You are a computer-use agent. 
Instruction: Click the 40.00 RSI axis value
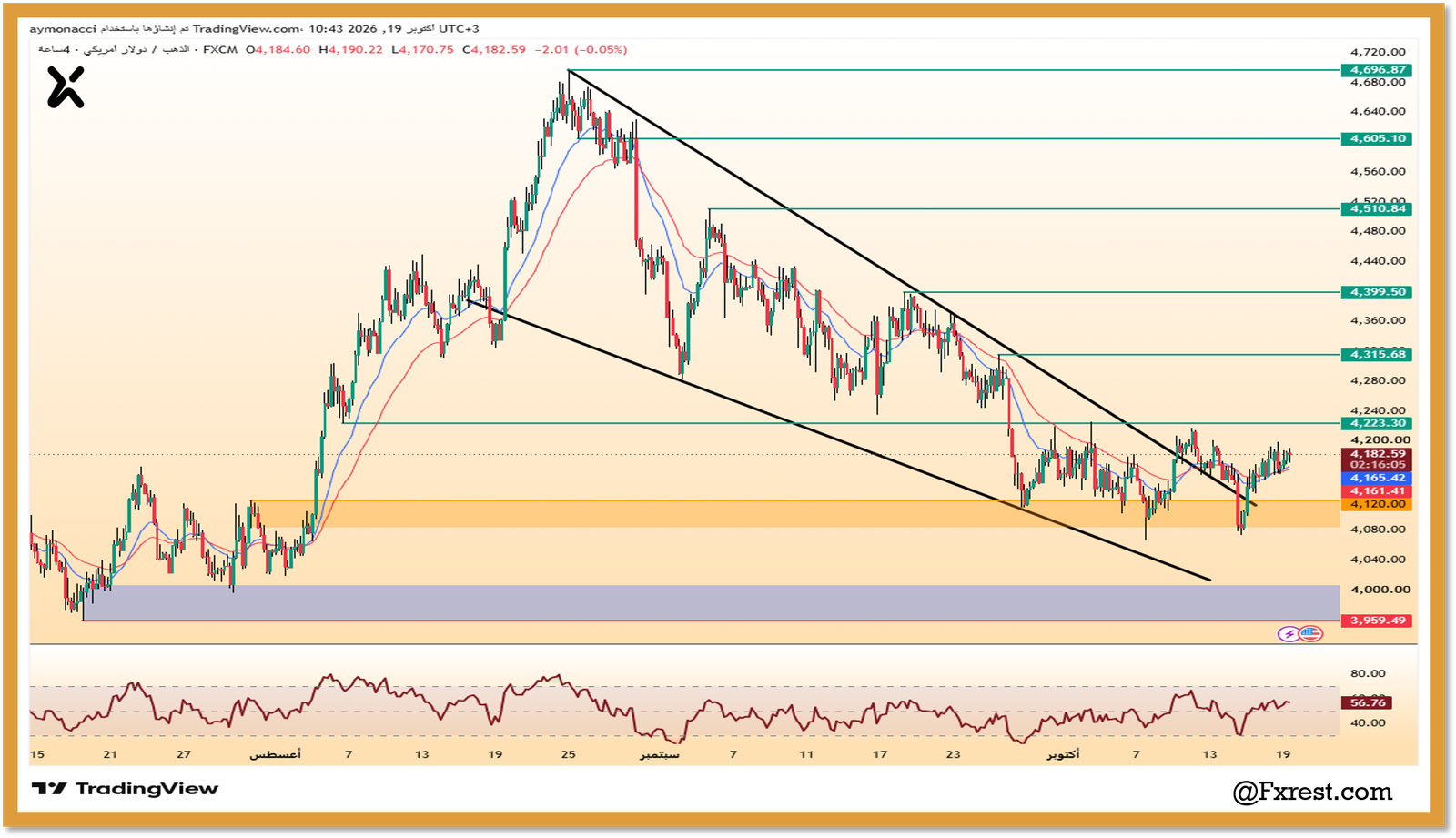pyautogui.click(x=1368, y=723)
